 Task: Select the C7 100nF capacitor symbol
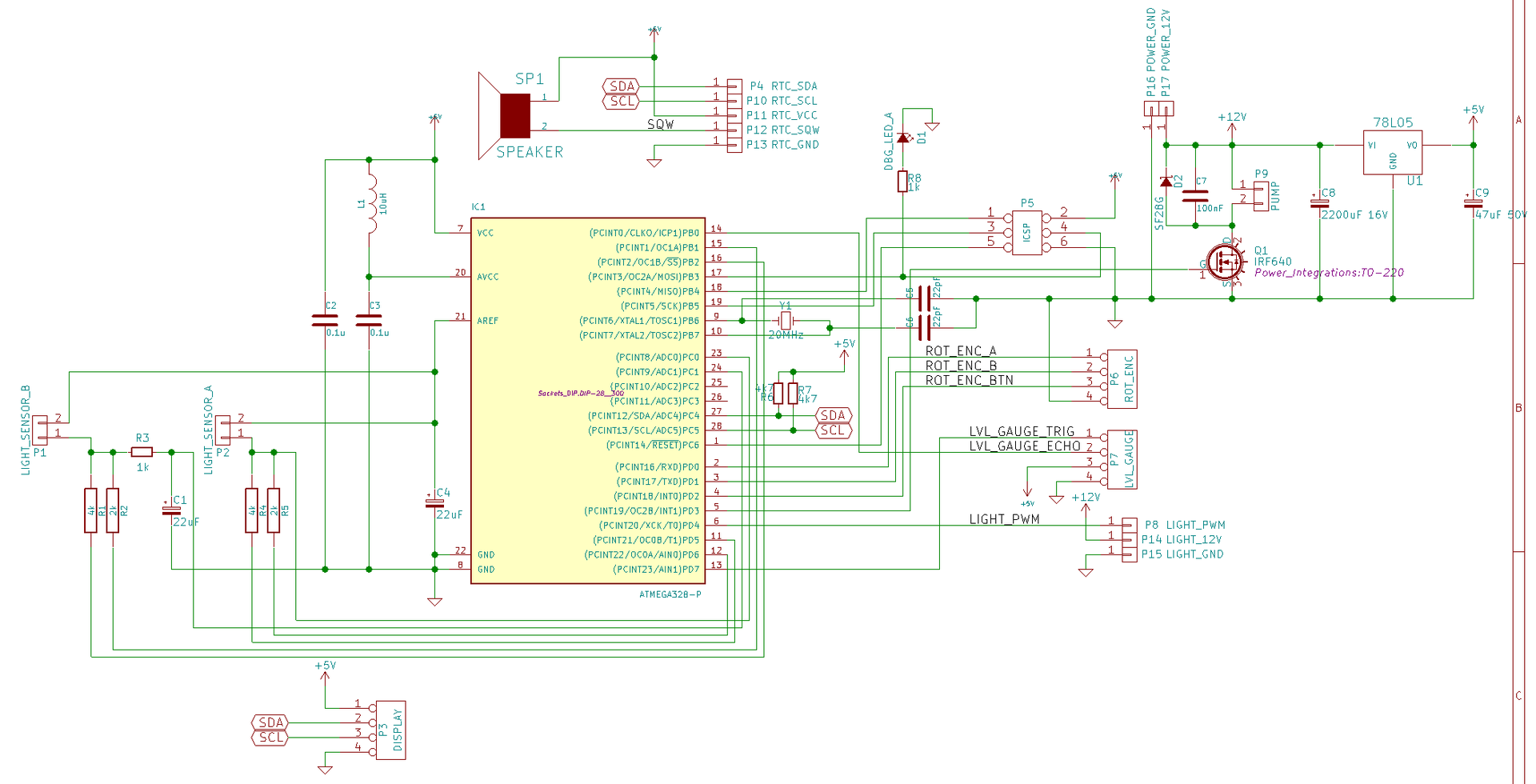point(1195,196)
